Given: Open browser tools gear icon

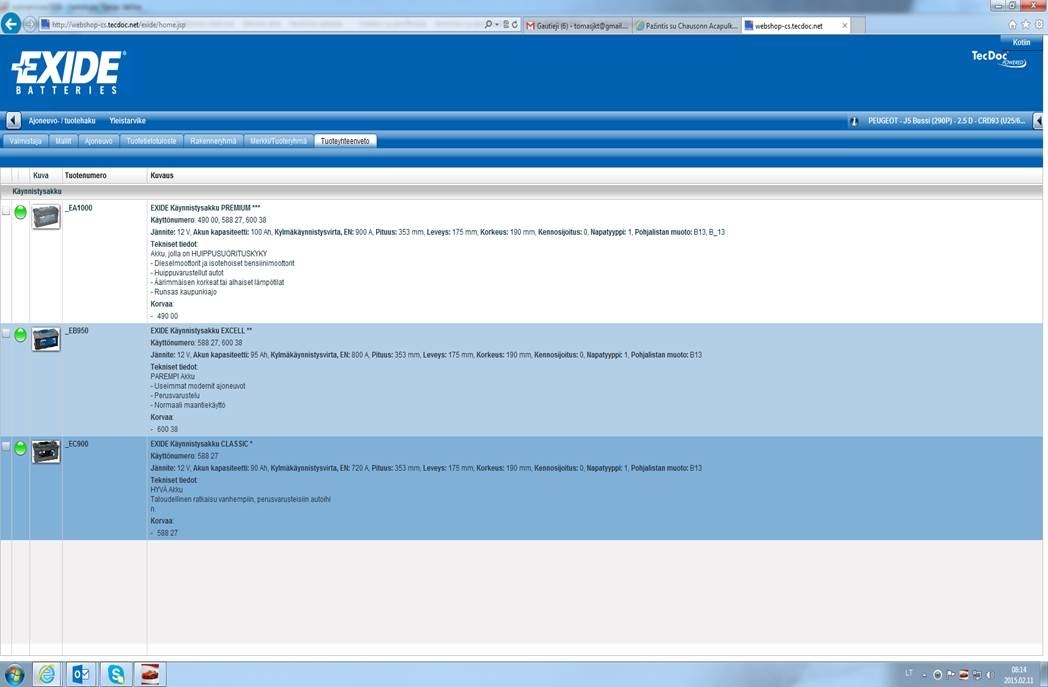Looking at the screenshot, I should 1039,25.
